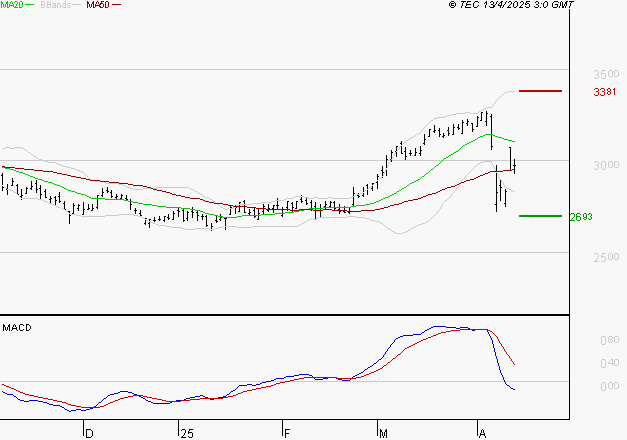Click the M month marker on the time axis
627x440 pixels.
[382, 433]
